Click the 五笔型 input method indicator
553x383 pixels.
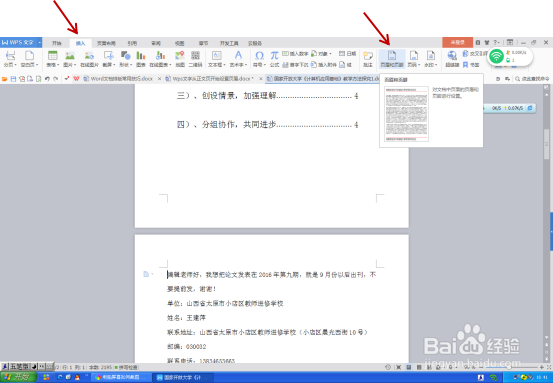click(19, 366)
